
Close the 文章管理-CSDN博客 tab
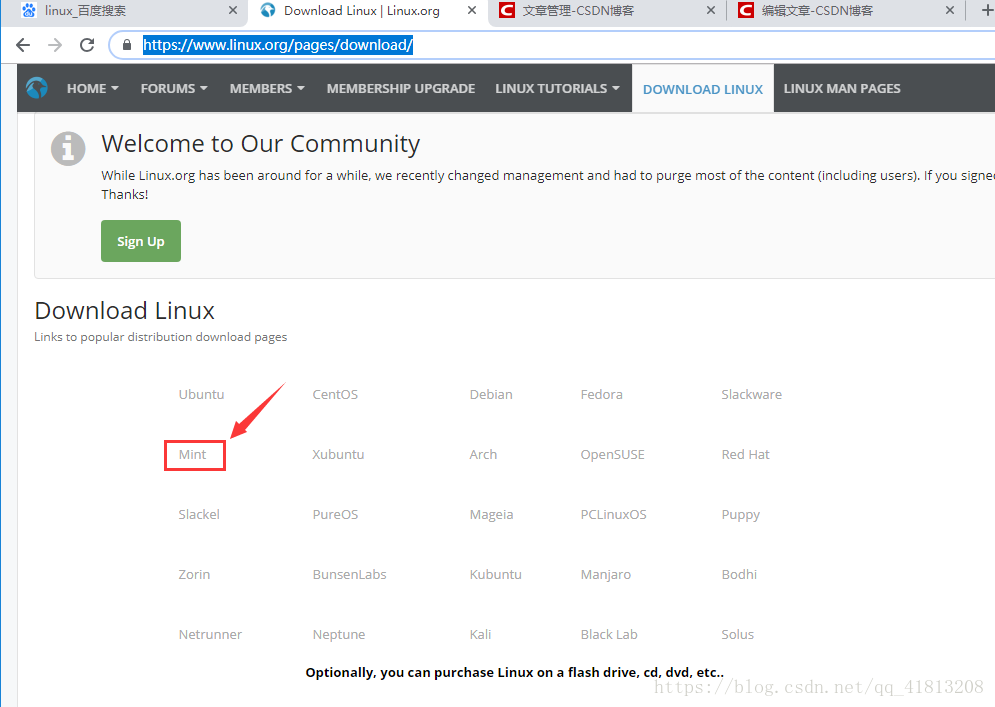[x=711, y=10]
